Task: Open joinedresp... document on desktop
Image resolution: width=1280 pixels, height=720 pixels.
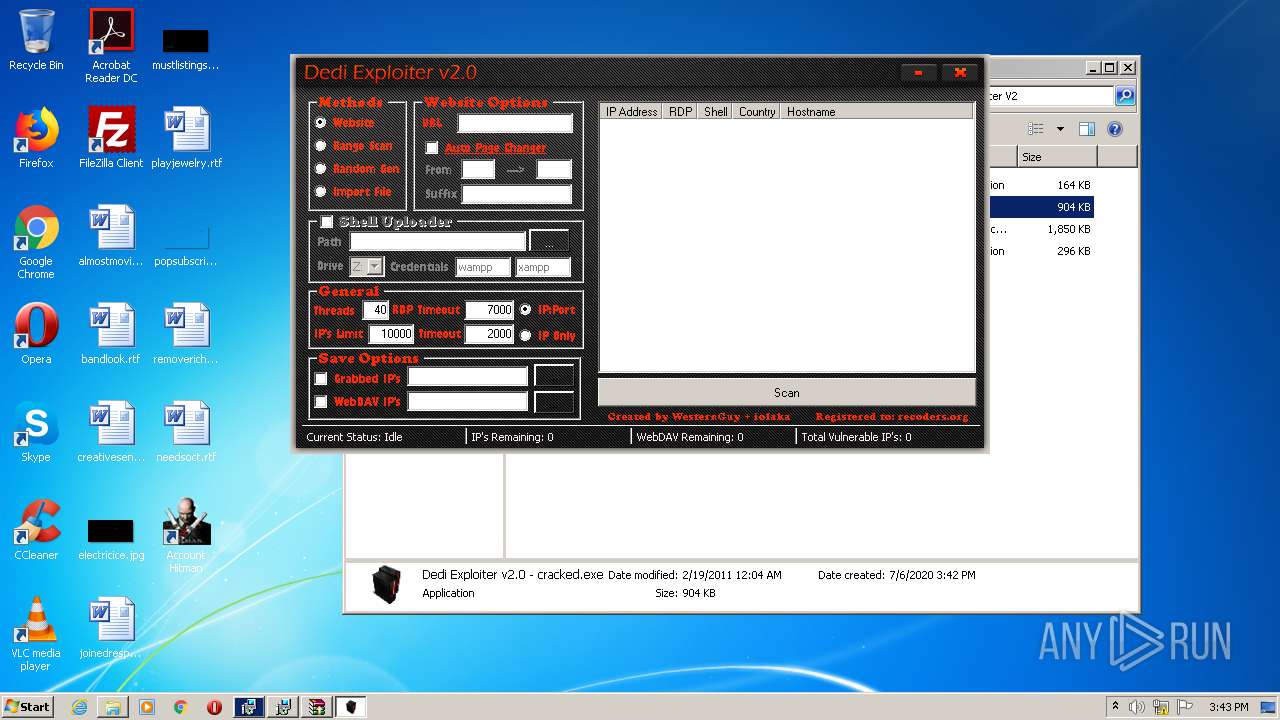Action: 111,628
